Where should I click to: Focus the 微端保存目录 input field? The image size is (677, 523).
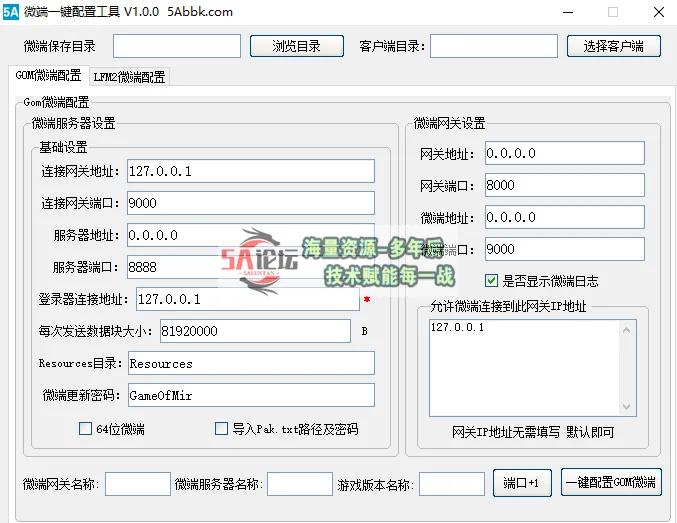177,46
